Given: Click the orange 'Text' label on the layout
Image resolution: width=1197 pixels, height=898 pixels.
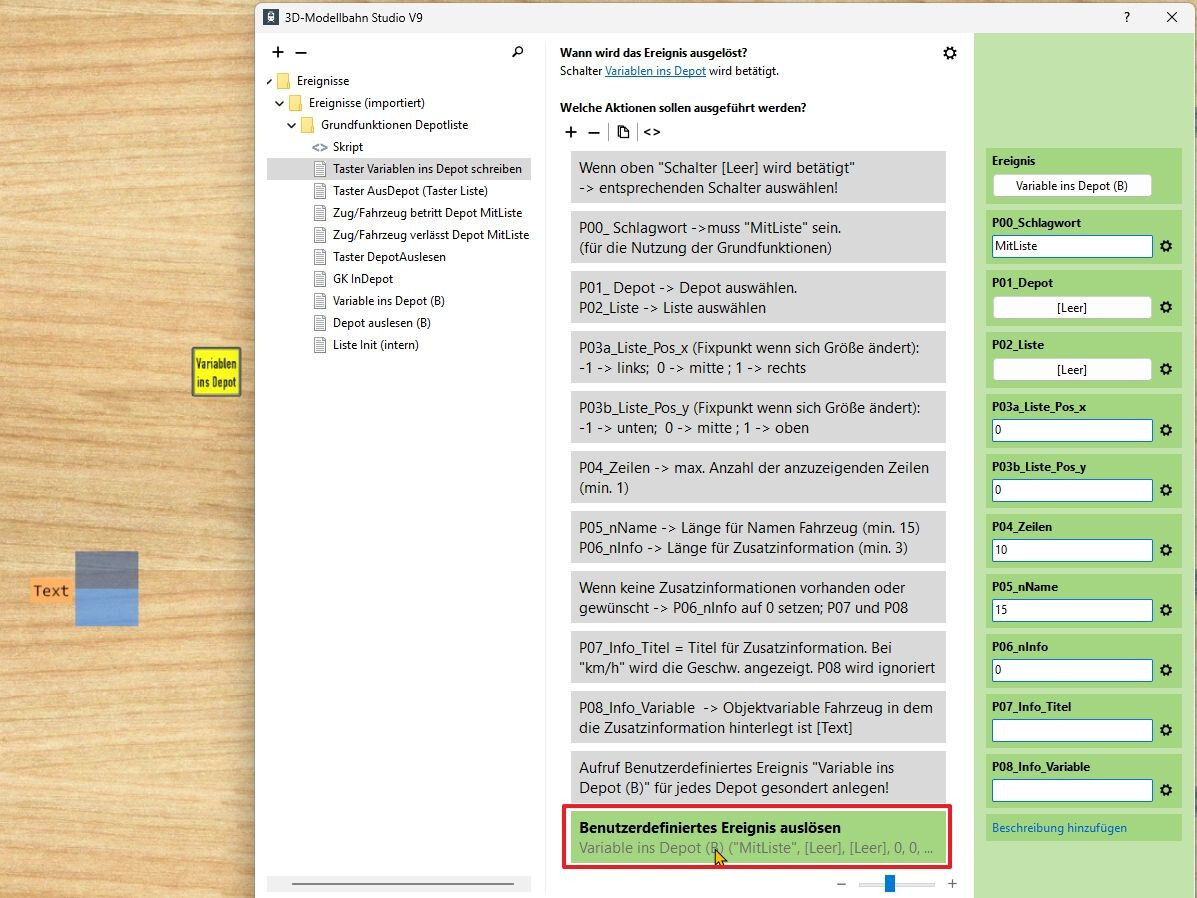Looking at the screenshot, I should [x=50, y=591].
